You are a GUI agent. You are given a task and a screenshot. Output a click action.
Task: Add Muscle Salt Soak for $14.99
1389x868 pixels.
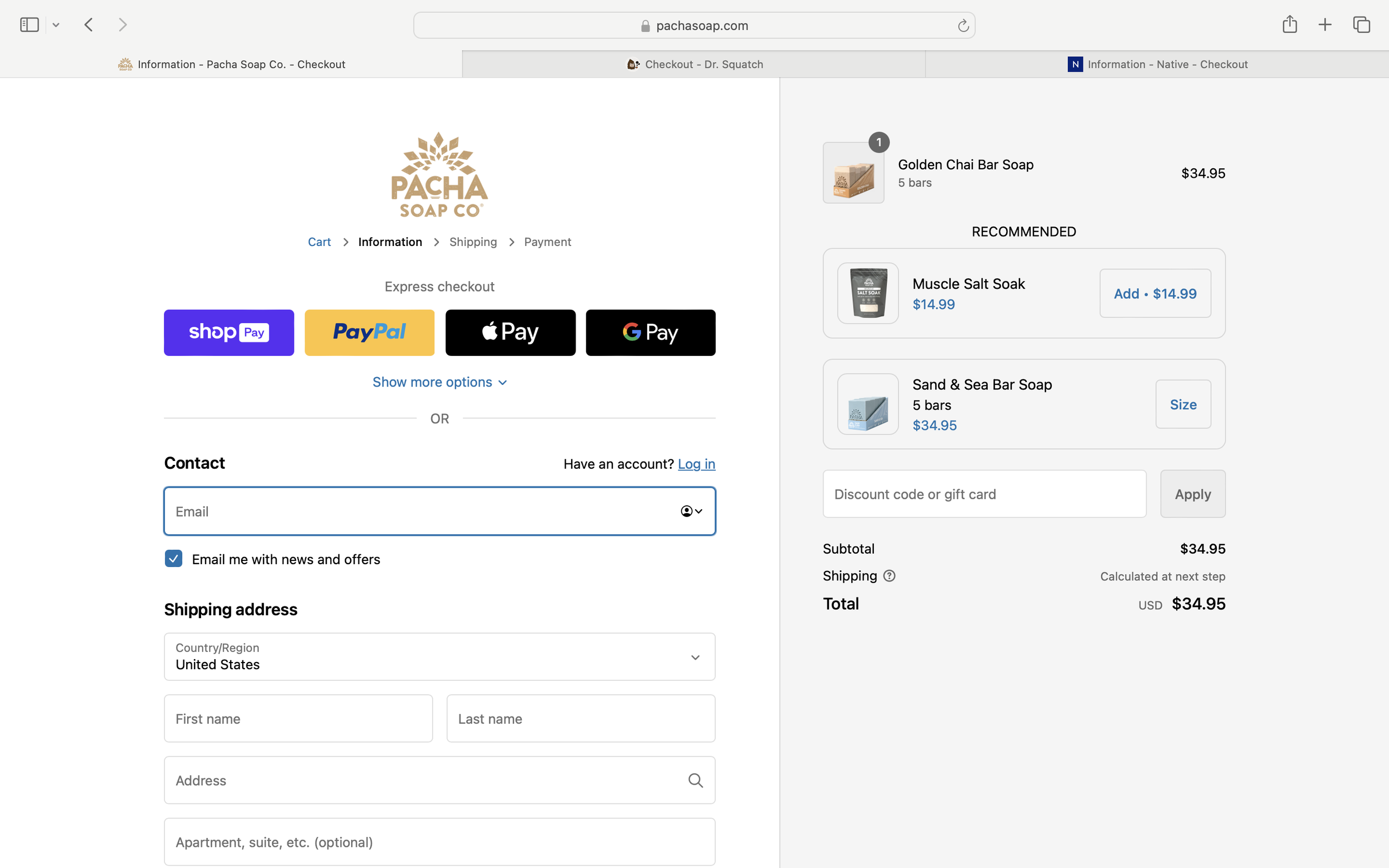coord(1155,293)
